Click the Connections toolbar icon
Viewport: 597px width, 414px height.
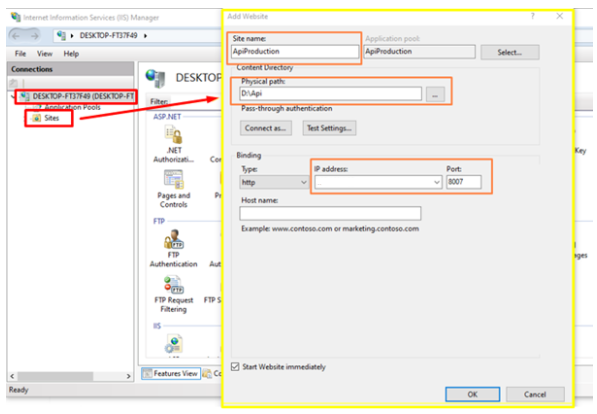[x=14, y=83]
